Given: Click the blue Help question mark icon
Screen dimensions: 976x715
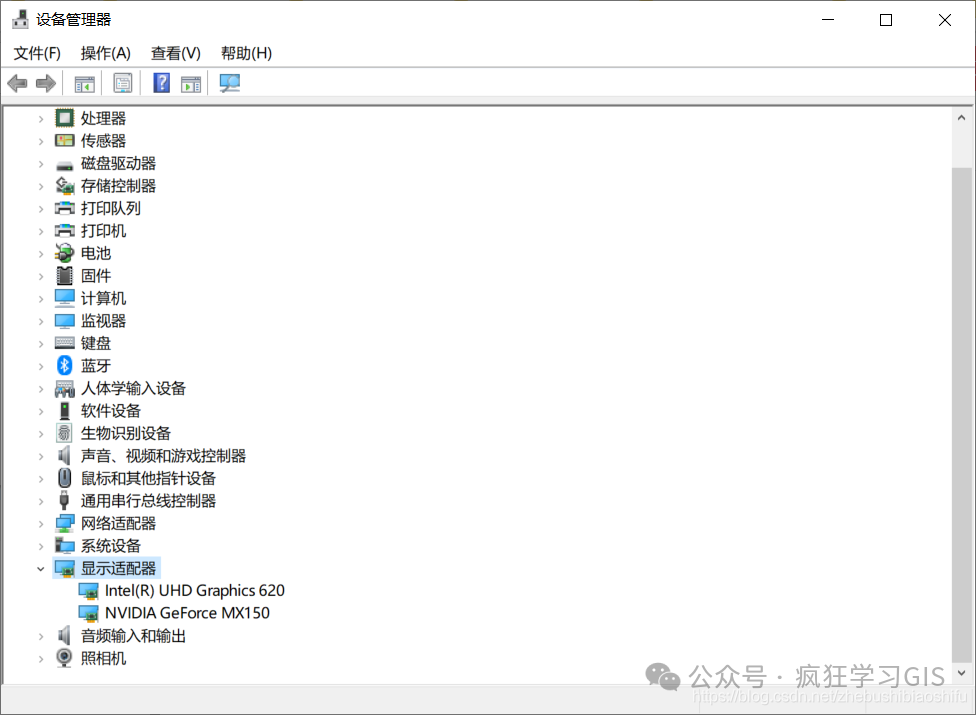Looking at the screenshot, I should click(161, 83).
